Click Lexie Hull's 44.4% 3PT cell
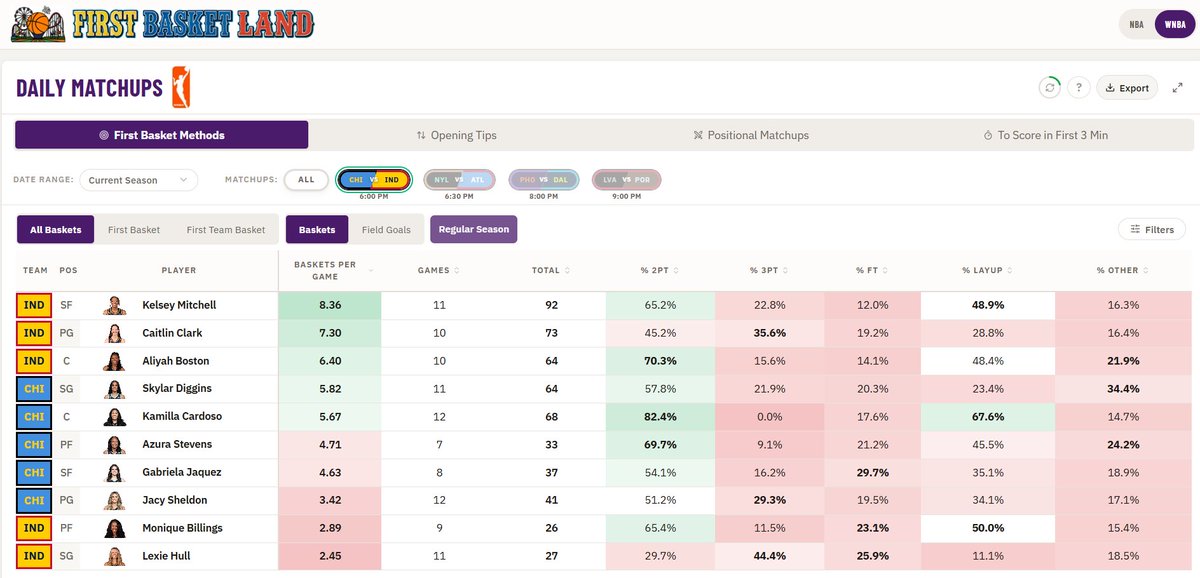Viewport: 1200px width, 578px height. (770, 556)
